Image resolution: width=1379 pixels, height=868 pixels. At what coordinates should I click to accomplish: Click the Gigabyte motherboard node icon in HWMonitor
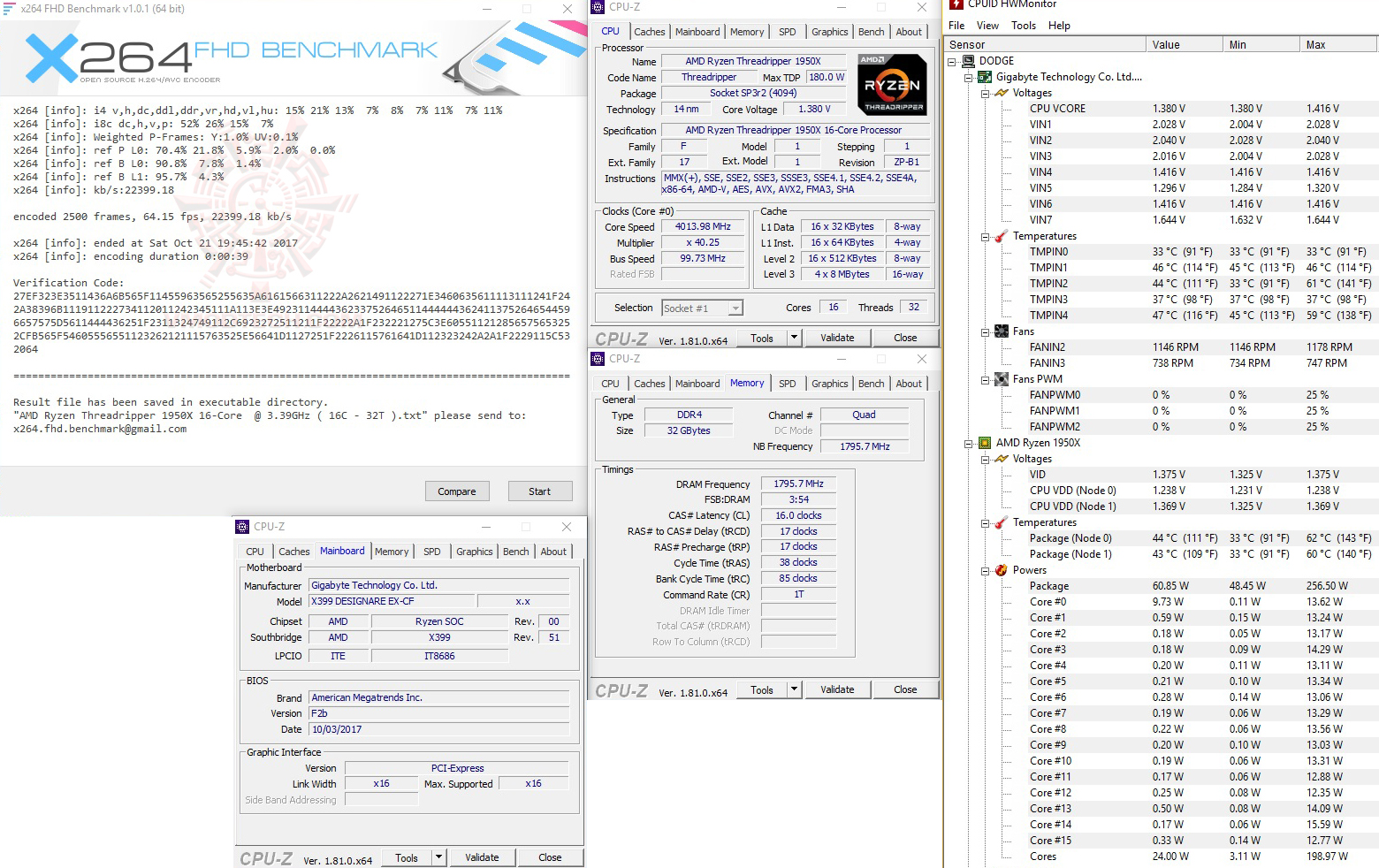pyautogui.click(x=985, y=77)
